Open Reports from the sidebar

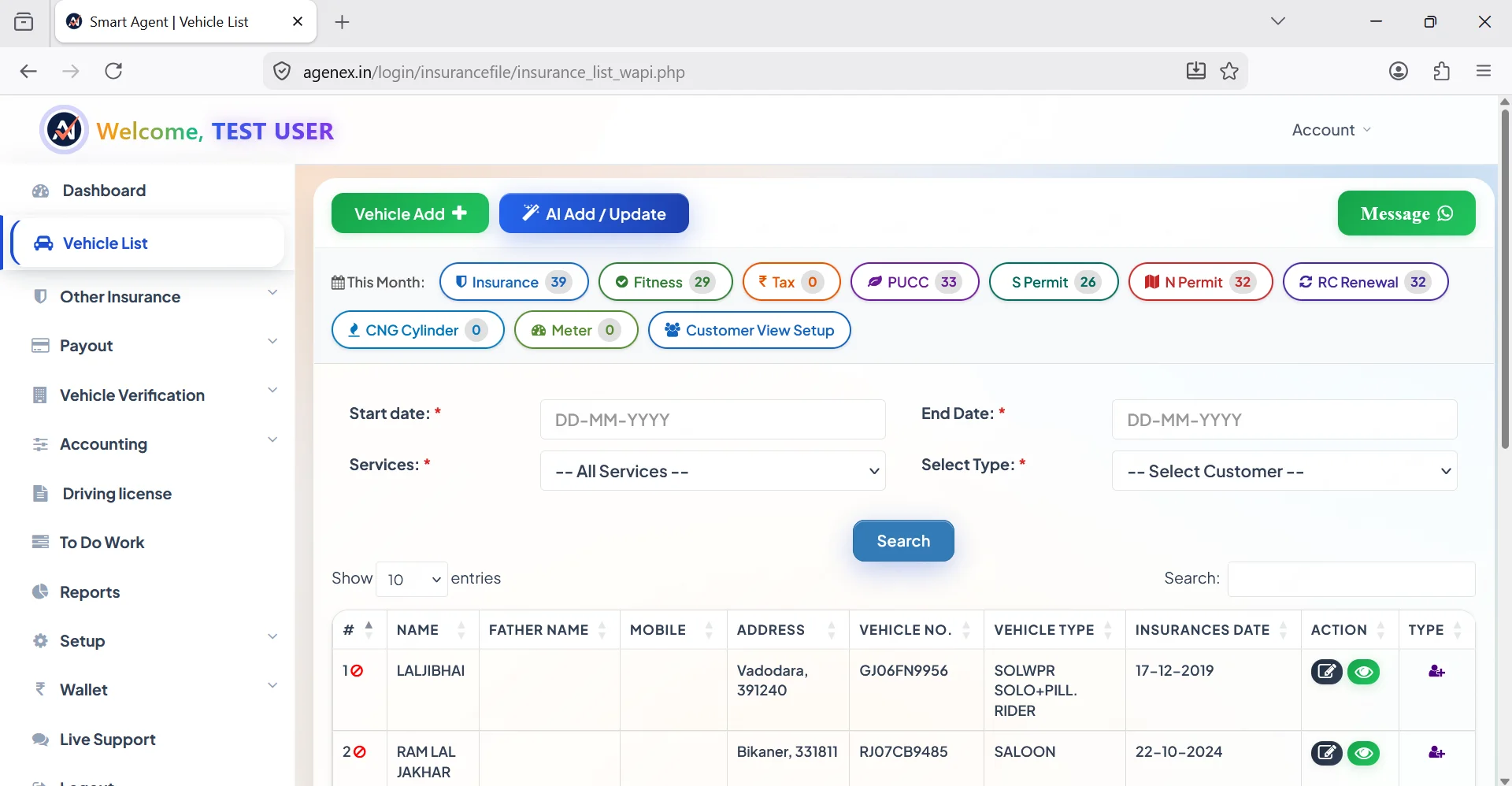pos(90,592)
